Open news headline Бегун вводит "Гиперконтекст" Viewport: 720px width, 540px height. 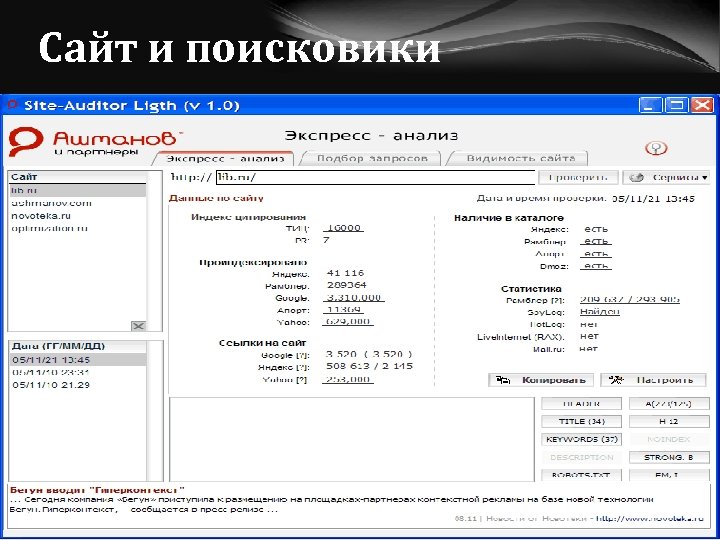click(x=97, y=489)
